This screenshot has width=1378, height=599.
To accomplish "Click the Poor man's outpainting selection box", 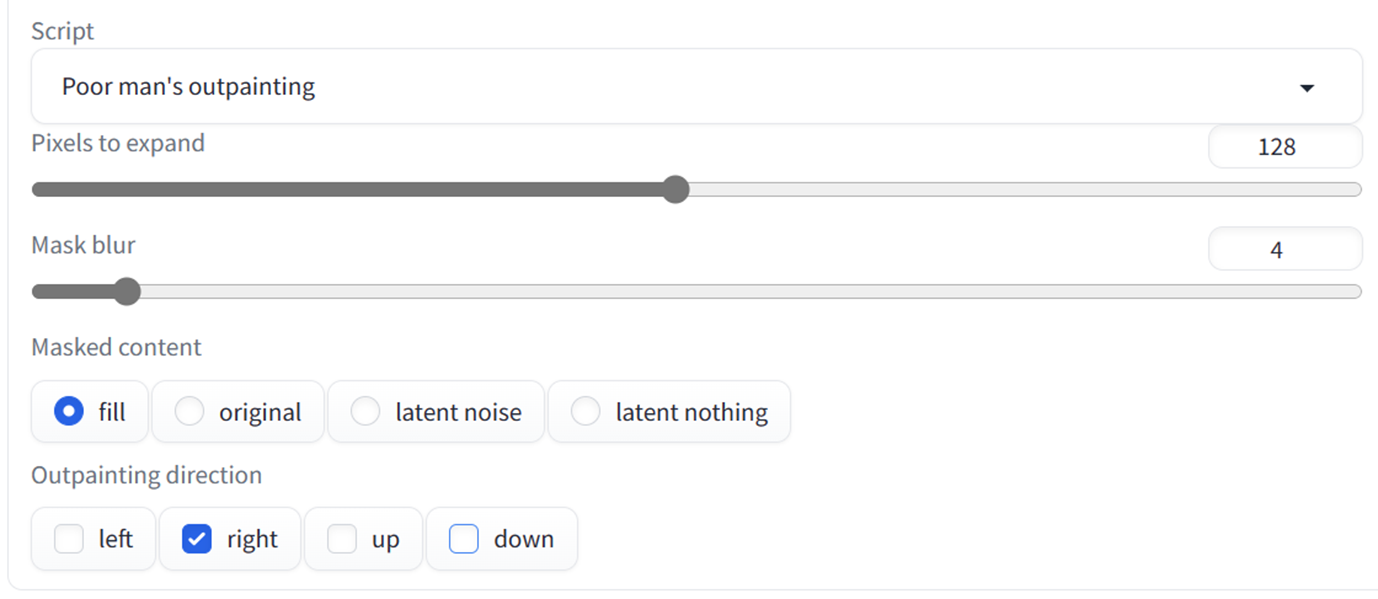I will pyautogui.click(x=696, y=87).
